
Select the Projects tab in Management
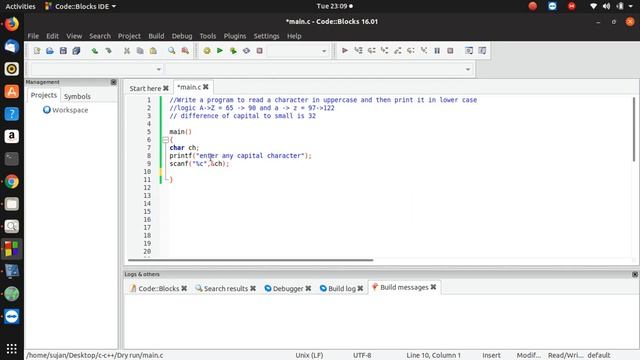[x=44, y=95]
